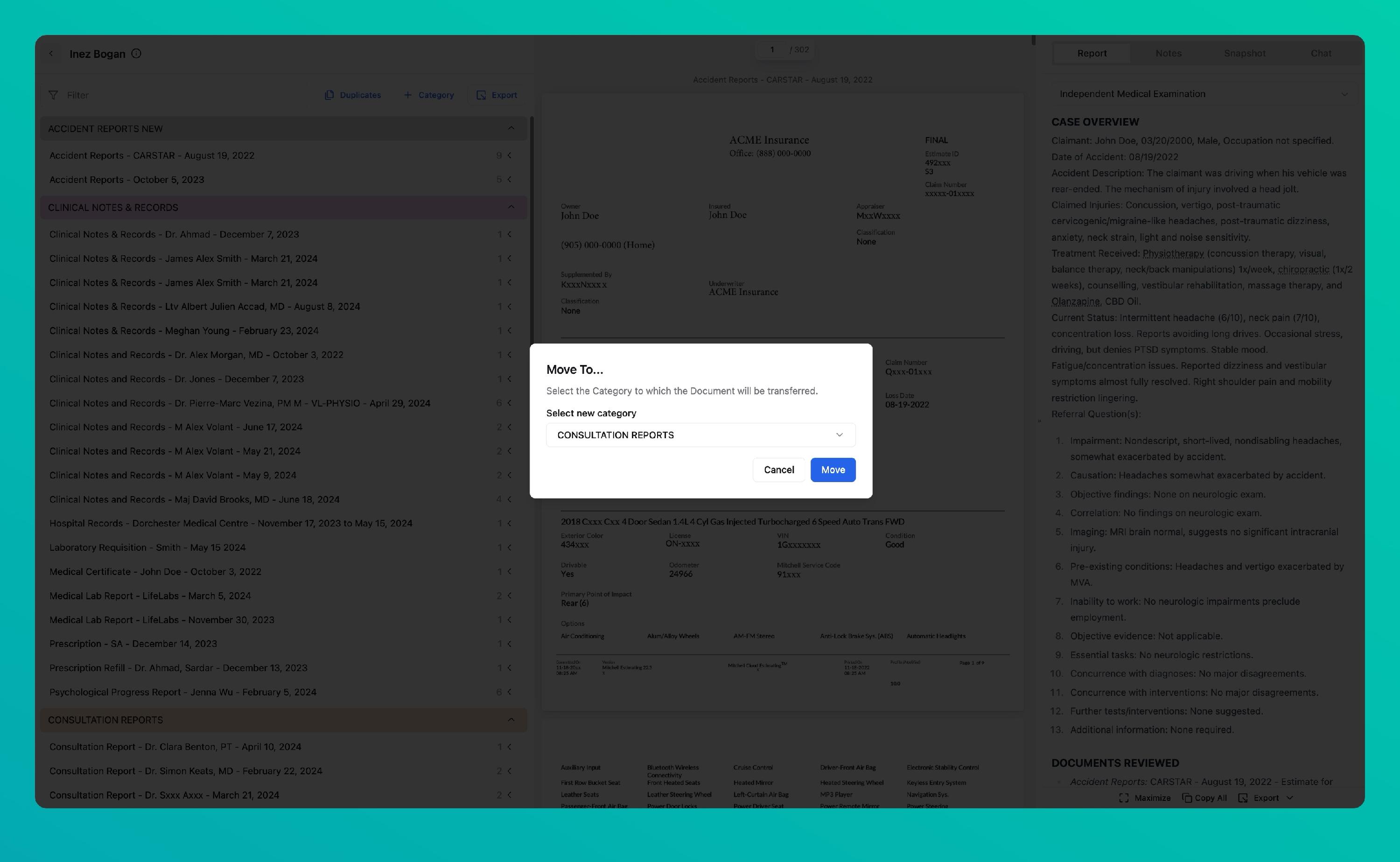This screenshot has width=1400, height=862.
Task: Switch to the Notes tab
Action: point(1168,53)
